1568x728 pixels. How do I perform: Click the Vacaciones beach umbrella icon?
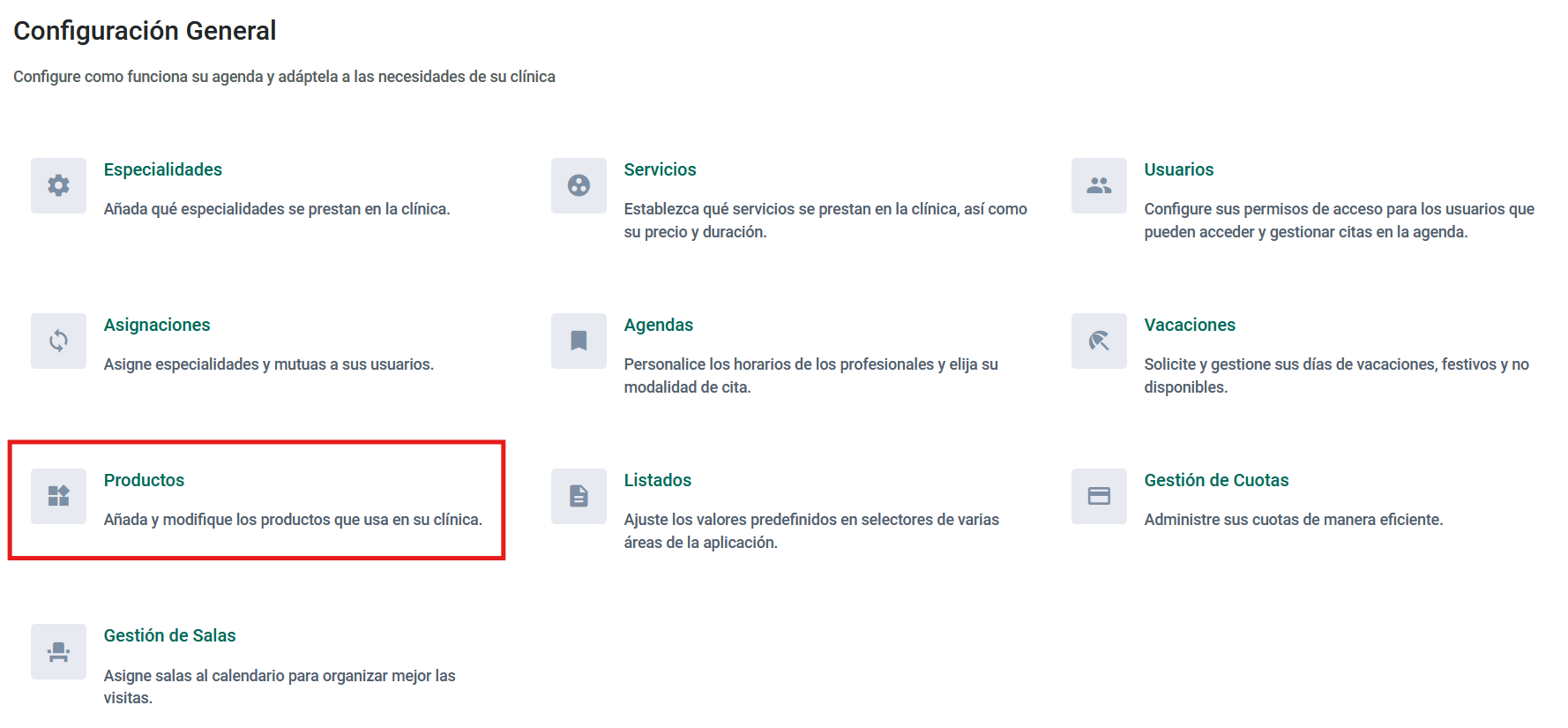tap(1099, 341)
